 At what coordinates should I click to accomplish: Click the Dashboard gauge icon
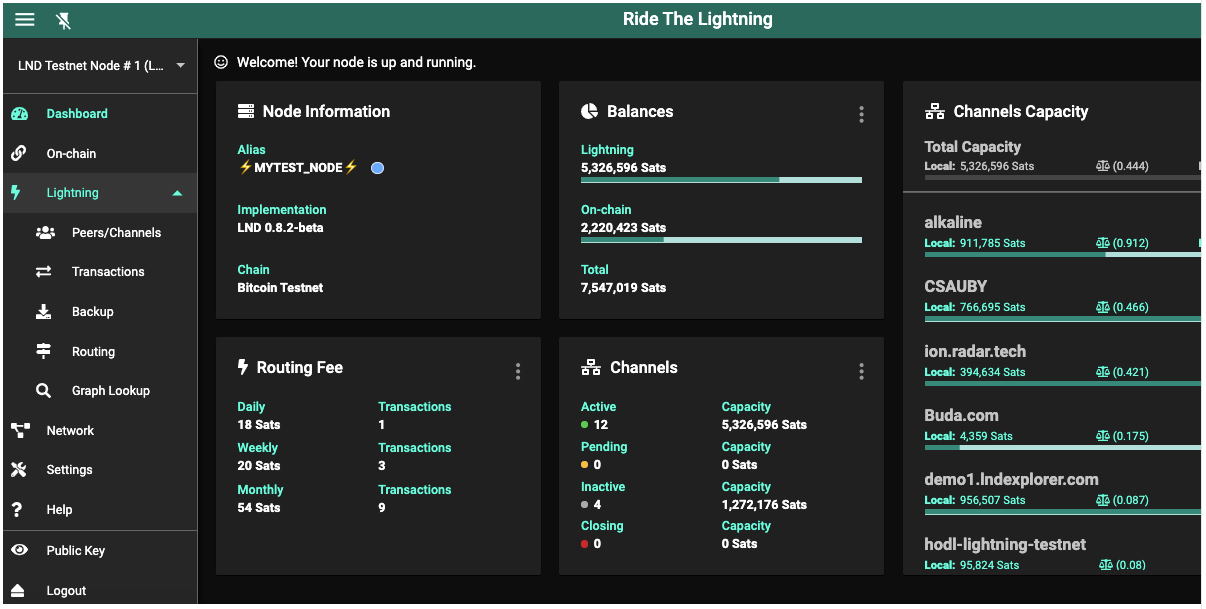pos(19,114)
